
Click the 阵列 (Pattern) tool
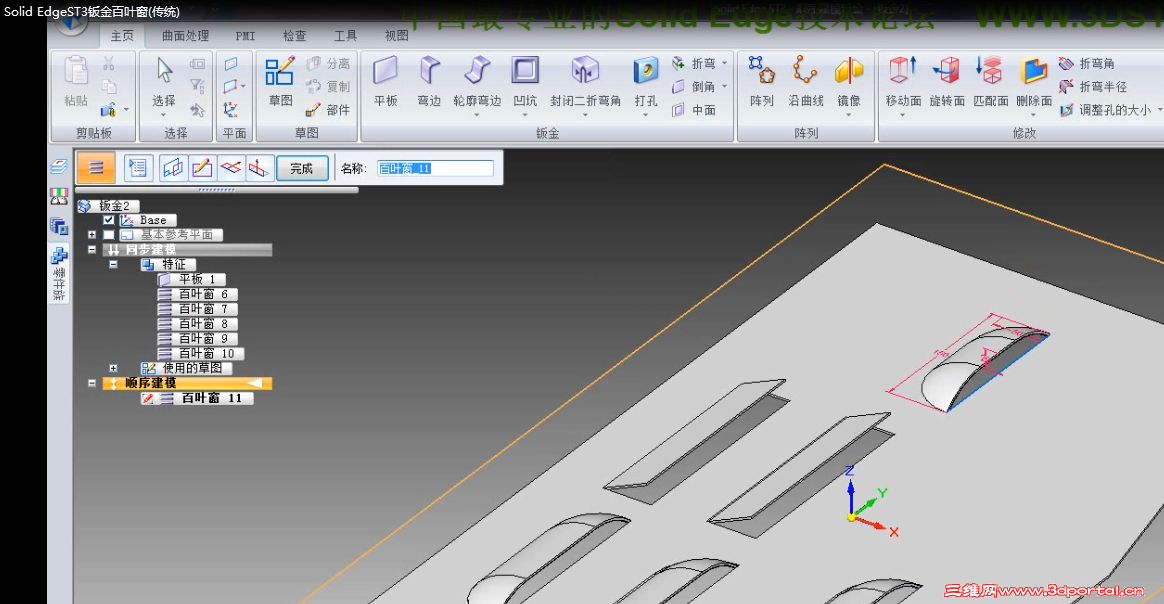(x=762, y=80)
